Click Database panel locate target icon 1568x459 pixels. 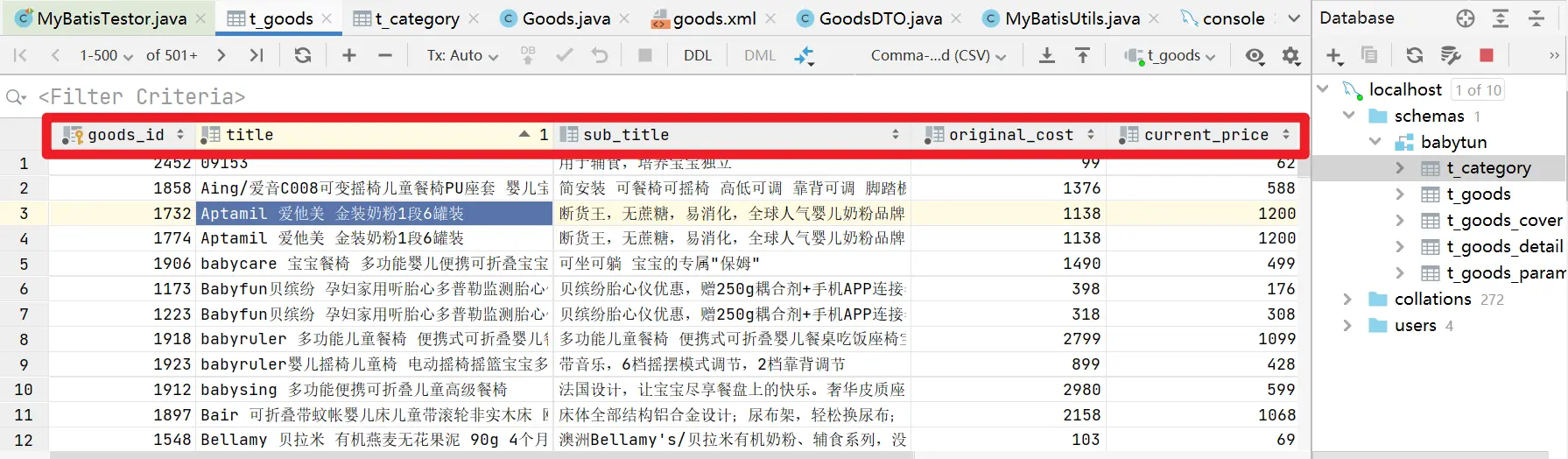(1466, 18)
